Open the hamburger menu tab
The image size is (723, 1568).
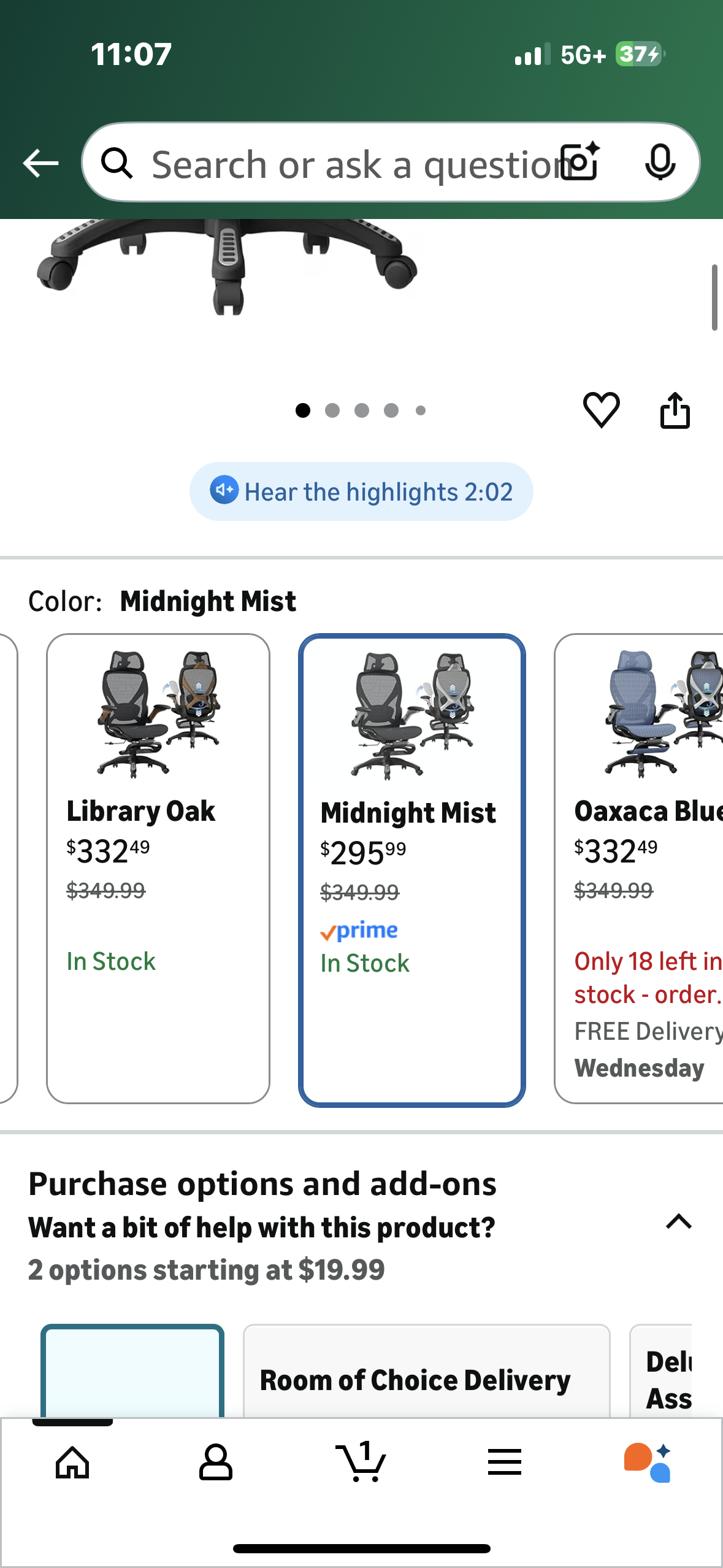point(505,1462)
